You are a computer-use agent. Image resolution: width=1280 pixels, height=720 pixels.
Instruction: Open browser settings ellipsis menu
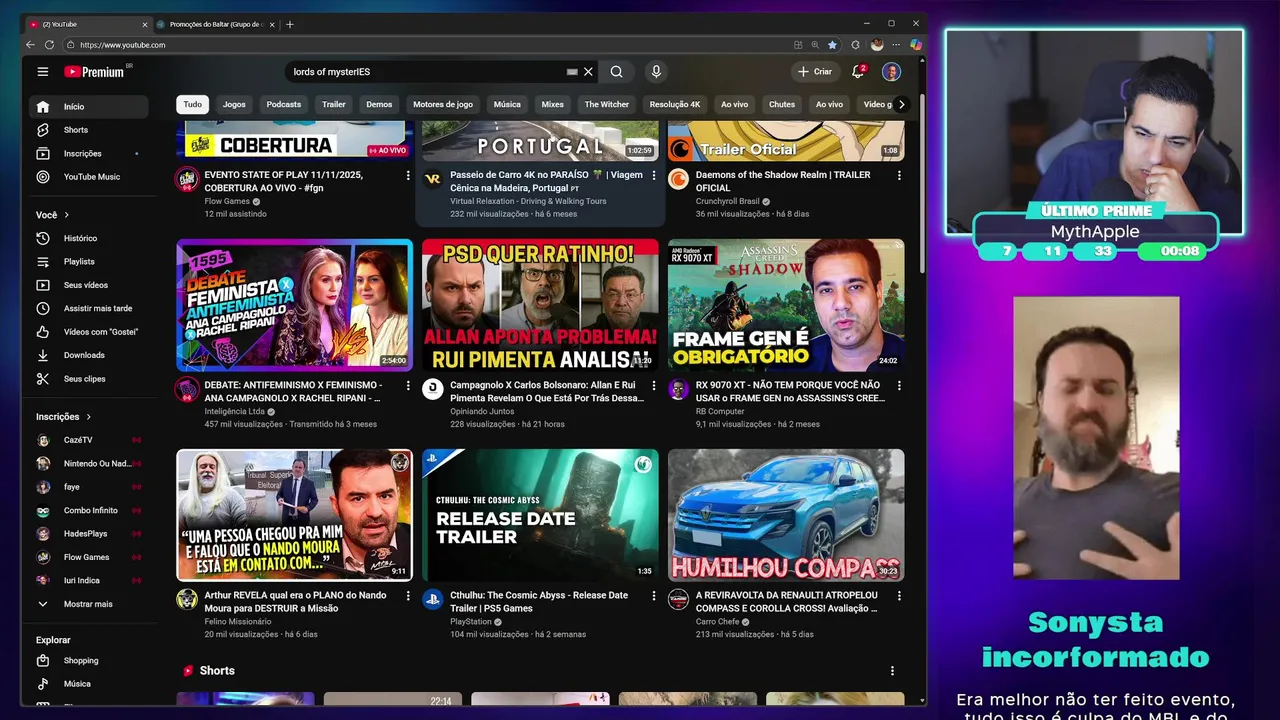(x=896, y=45)
